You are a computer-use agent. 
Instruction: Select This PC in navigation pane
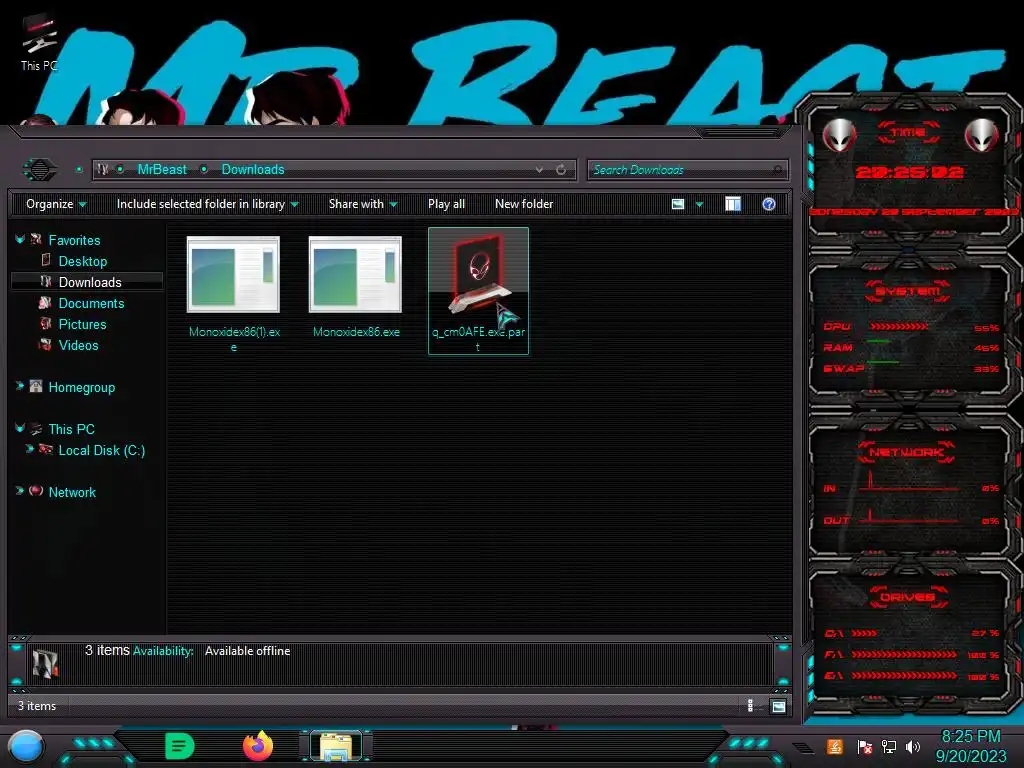point(71,429)
